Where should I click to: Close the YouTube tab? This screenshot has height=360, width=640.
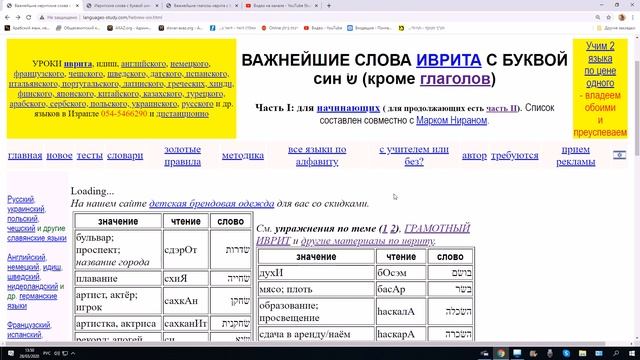pyautogui.click(x=316, y=6)
